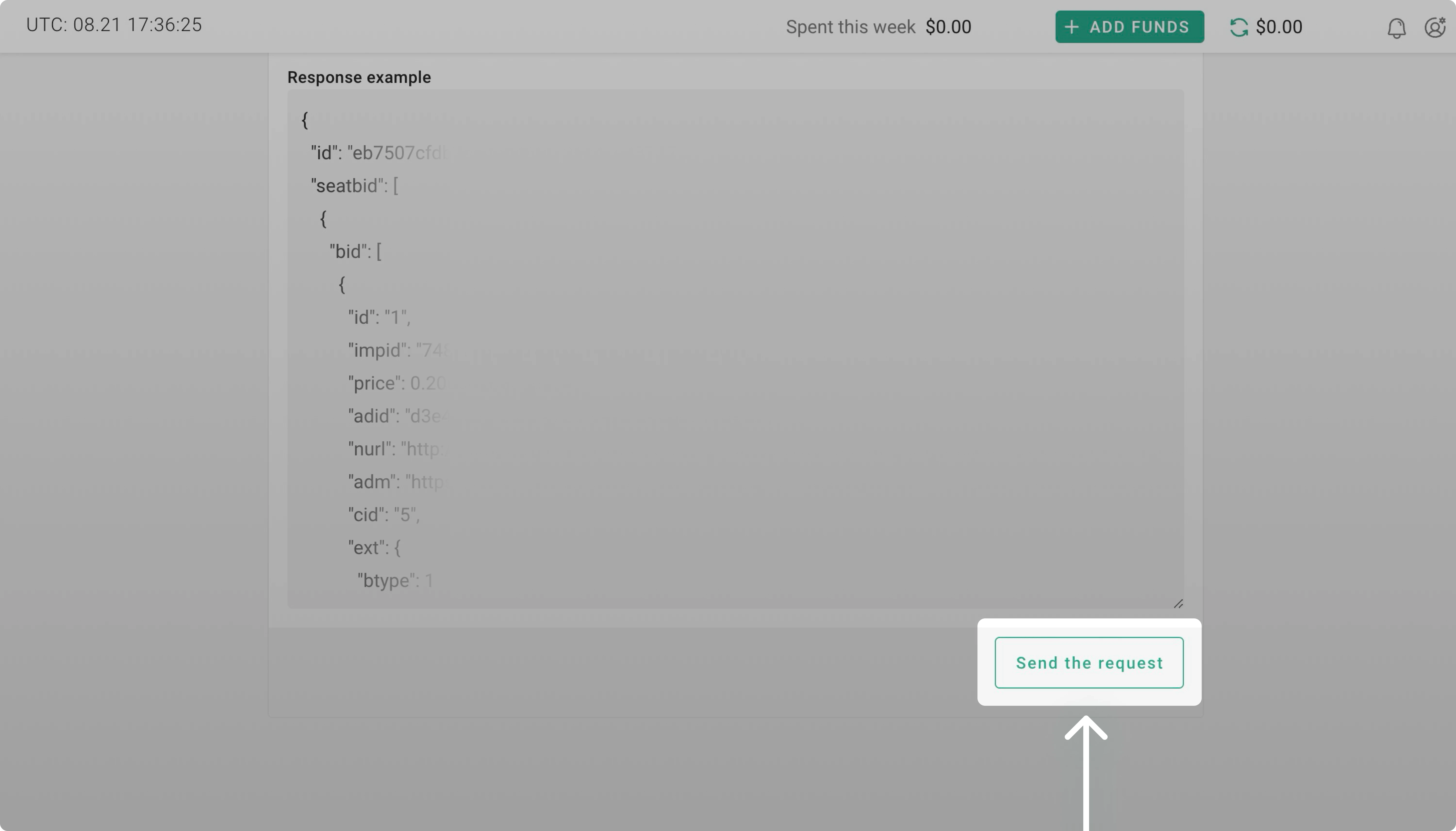Click the UTC timestamp display
Screen dimensions: 1456x831
point(114,25)
